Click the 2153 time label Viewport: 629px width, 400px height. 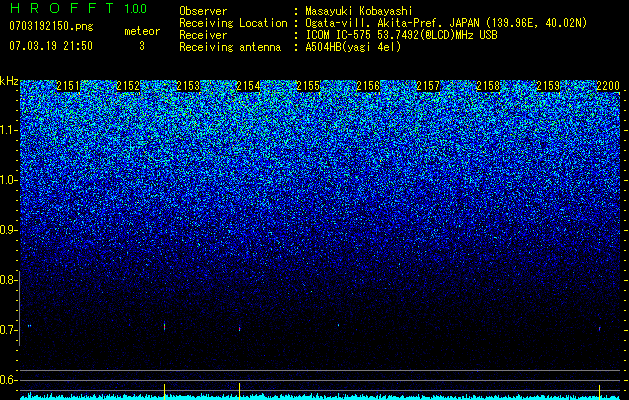click(188, 86)
